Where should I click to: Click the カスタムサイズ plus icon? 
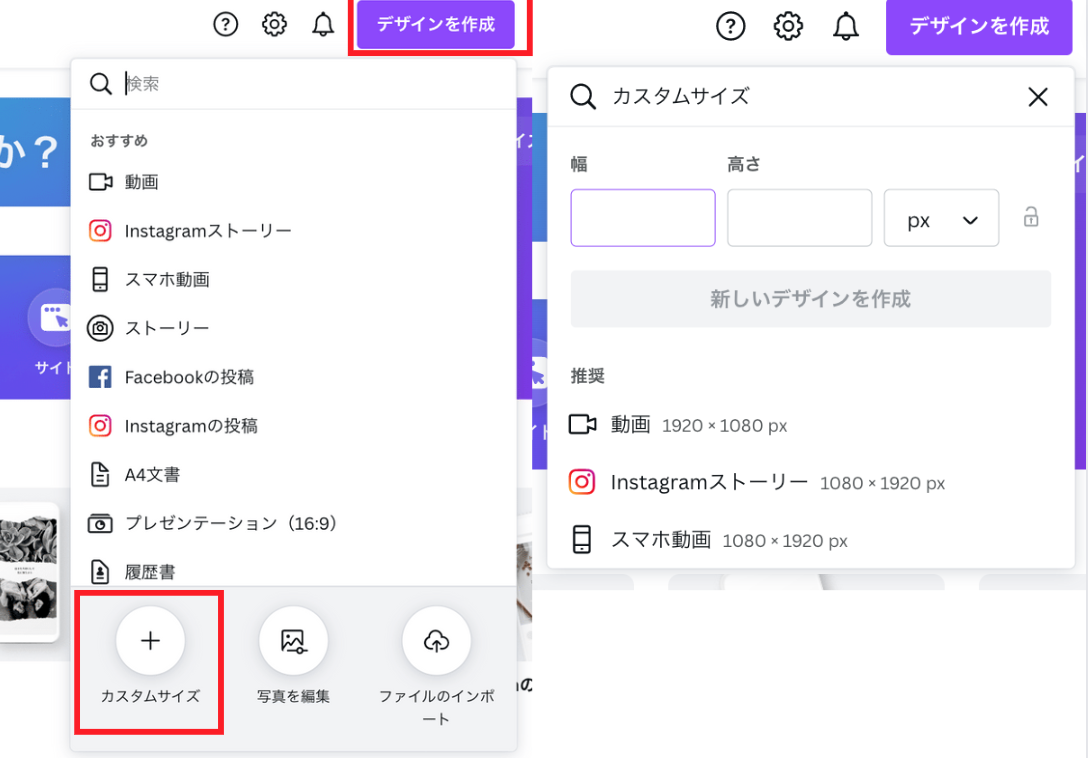(151, 640)
